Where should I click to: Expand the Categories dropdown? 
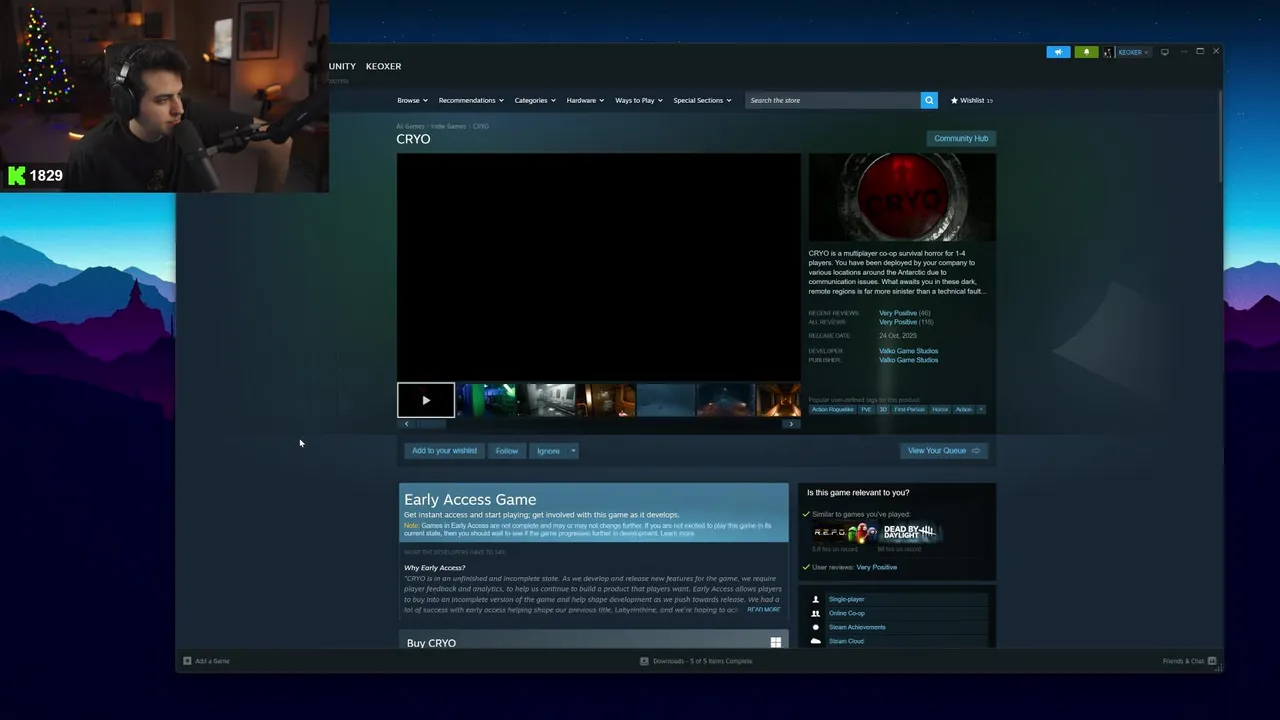pos(535,100)
